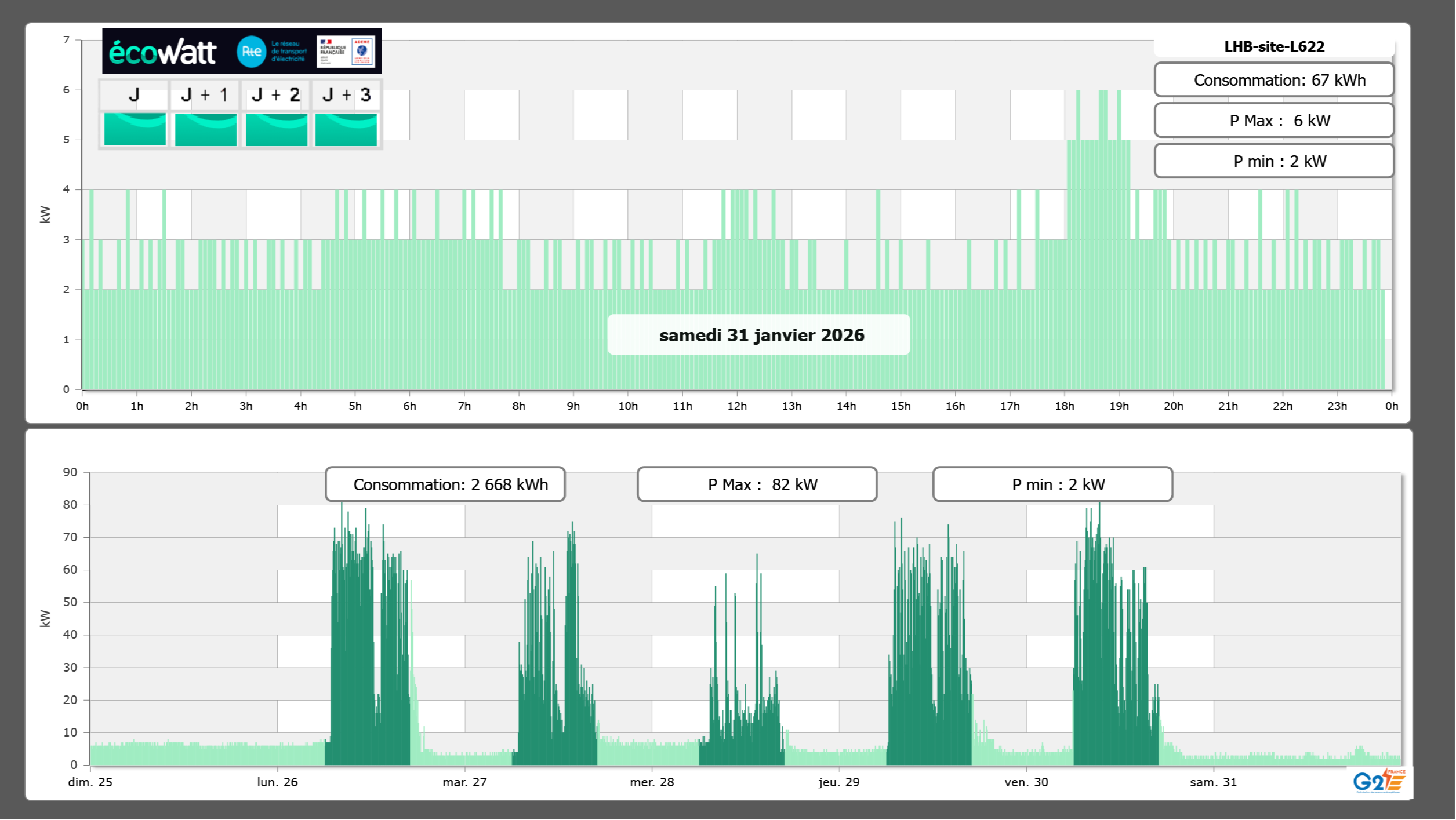Click the Consommation: 67 kWh box

[1274, 80]
